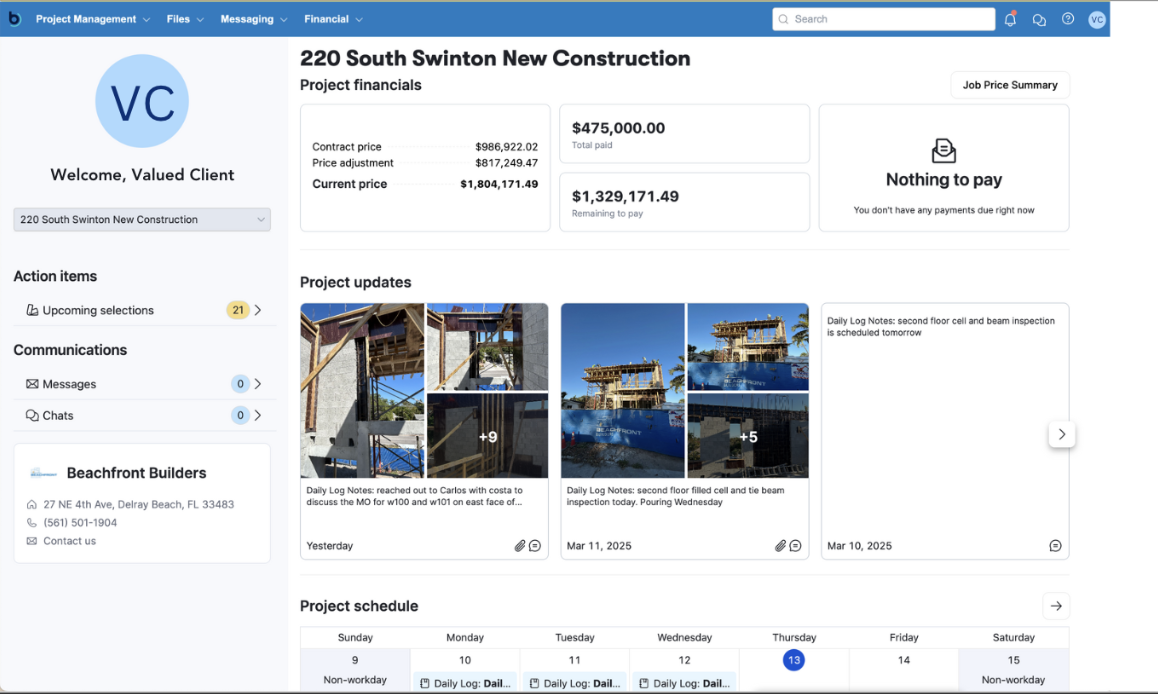Open the Project Management menu
This screenshot has width=1158, height=694.
point(93,19)
